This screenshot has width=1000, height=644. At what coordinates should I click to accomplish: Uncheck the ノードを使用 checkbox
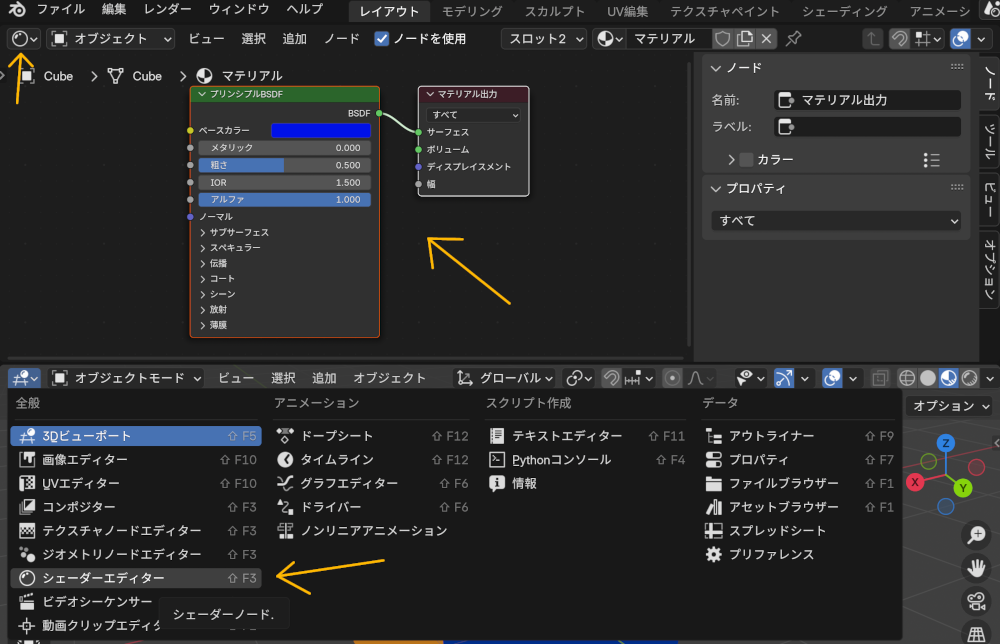(x=381, y=39)
